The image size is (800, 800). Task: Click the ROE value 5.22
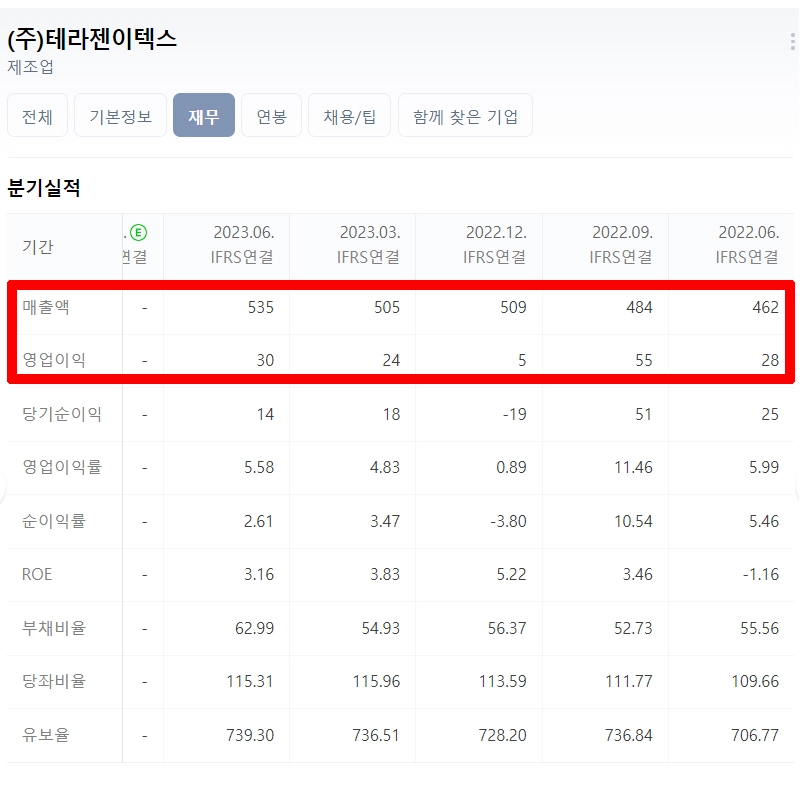click(x=512, y=574)
